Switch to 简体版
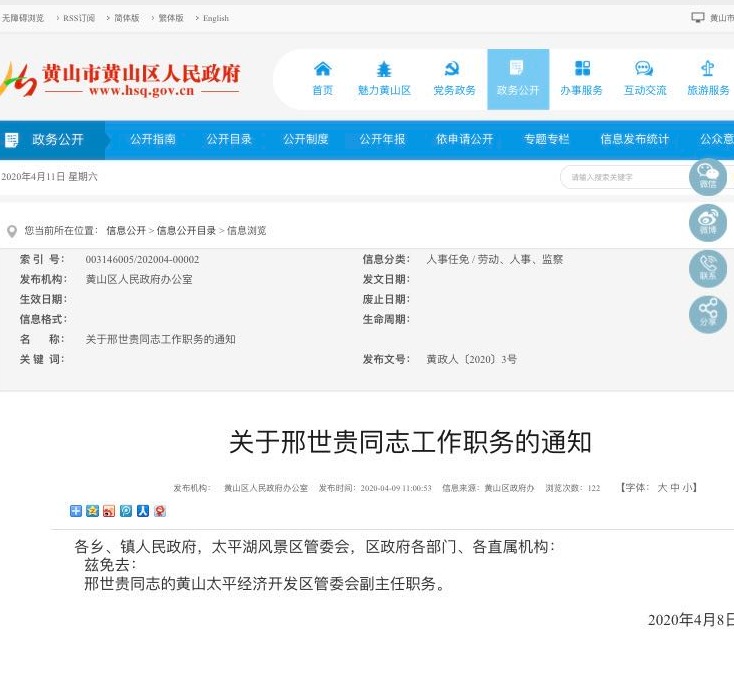 (x=127, y=18)
